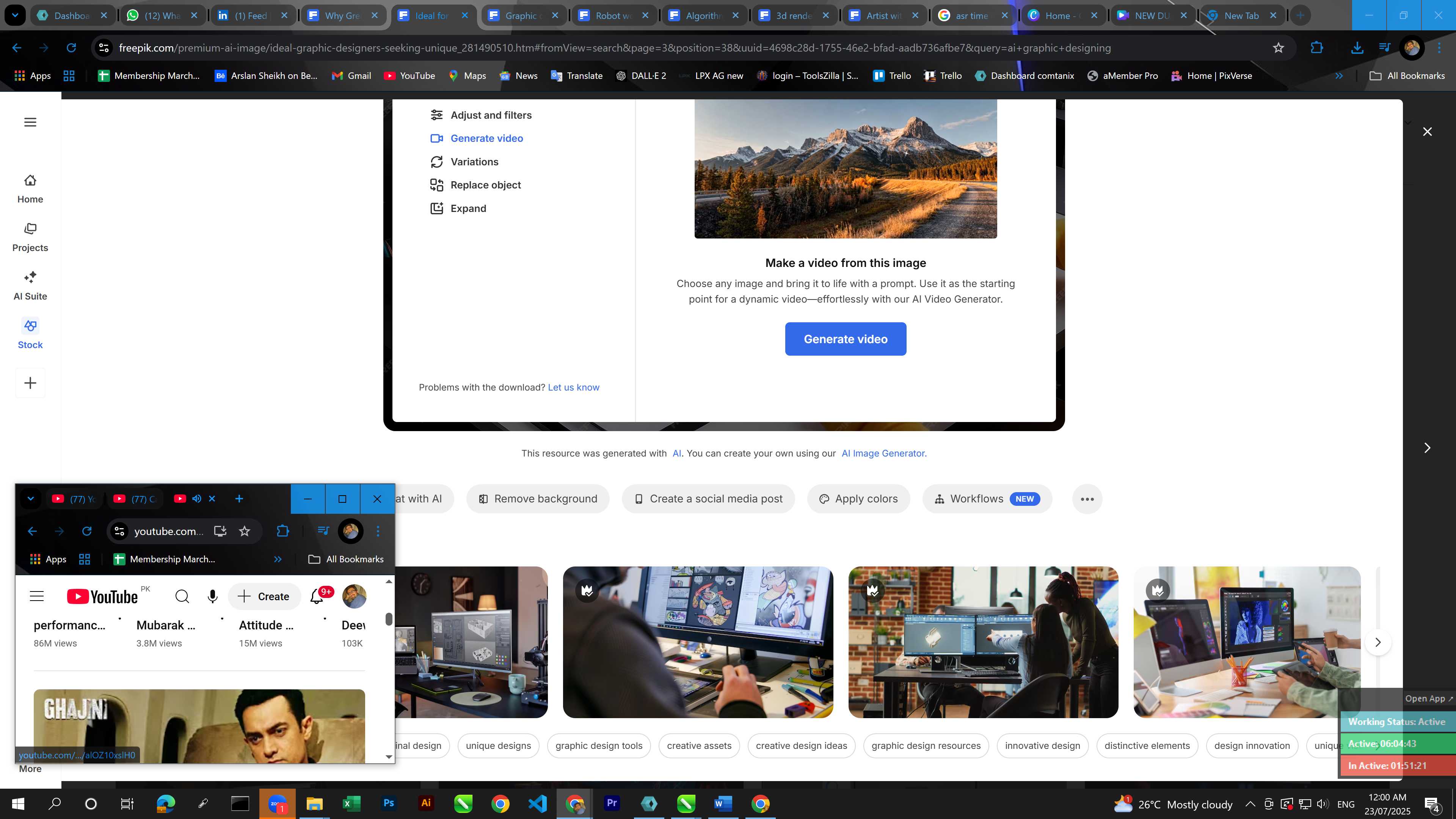Open Gmail bookmark
This screenshot has height=819, width=1456.
tap(351, 76)
